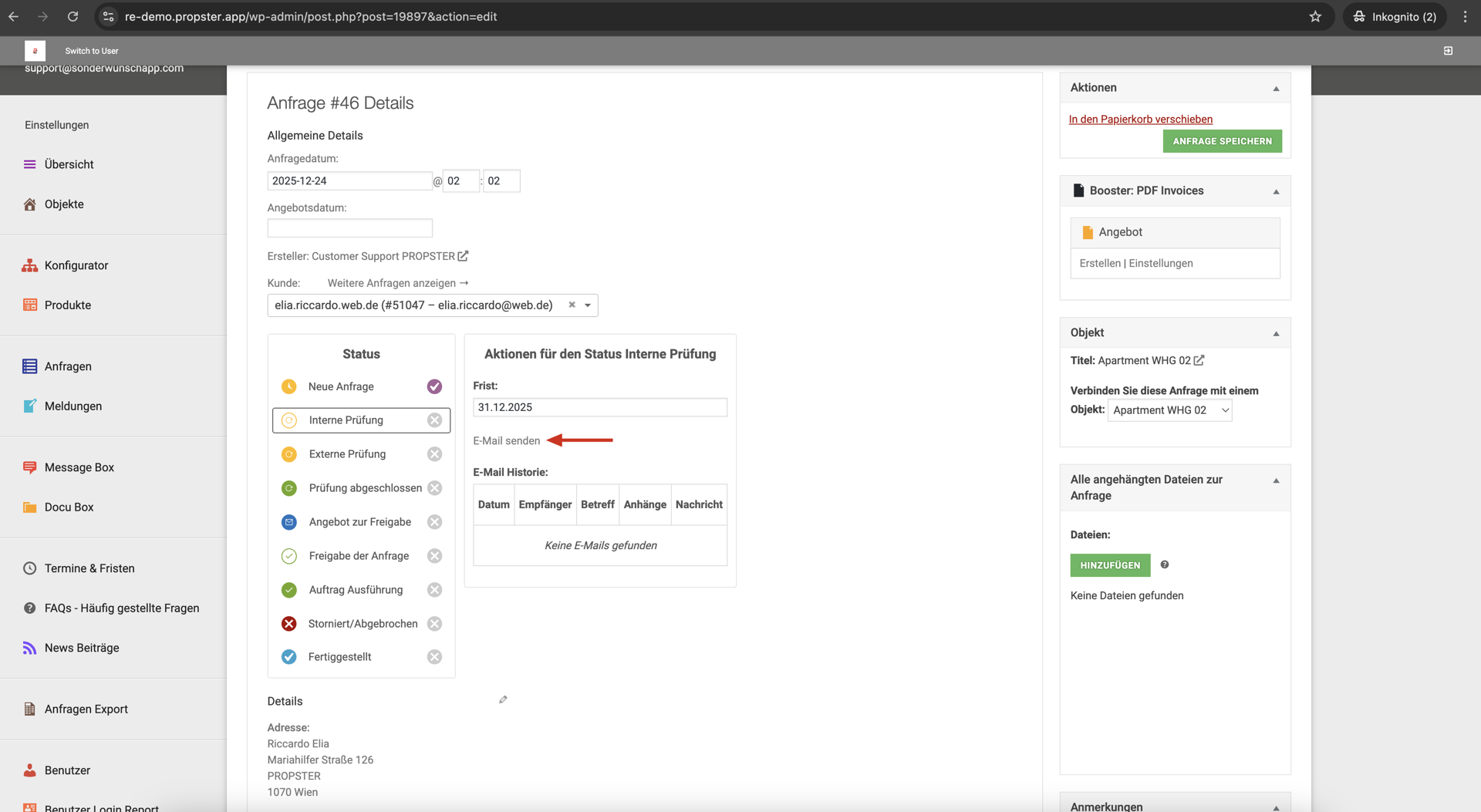Open the Kunde selection dropdown
This screenshot has width=1481, height=812.
pos(588,305)
